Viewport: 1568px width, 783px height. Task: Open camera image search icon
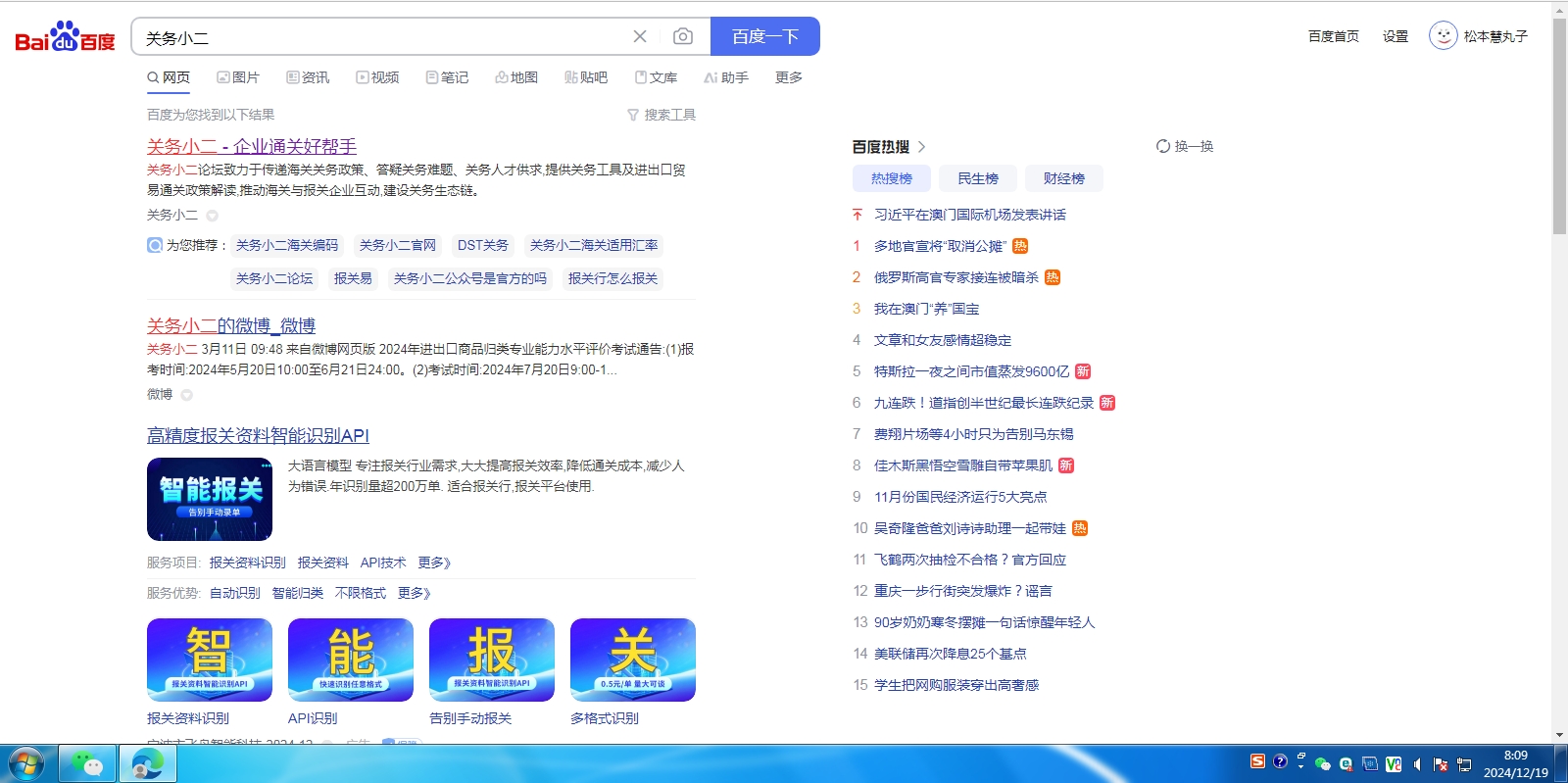(683, 36)
